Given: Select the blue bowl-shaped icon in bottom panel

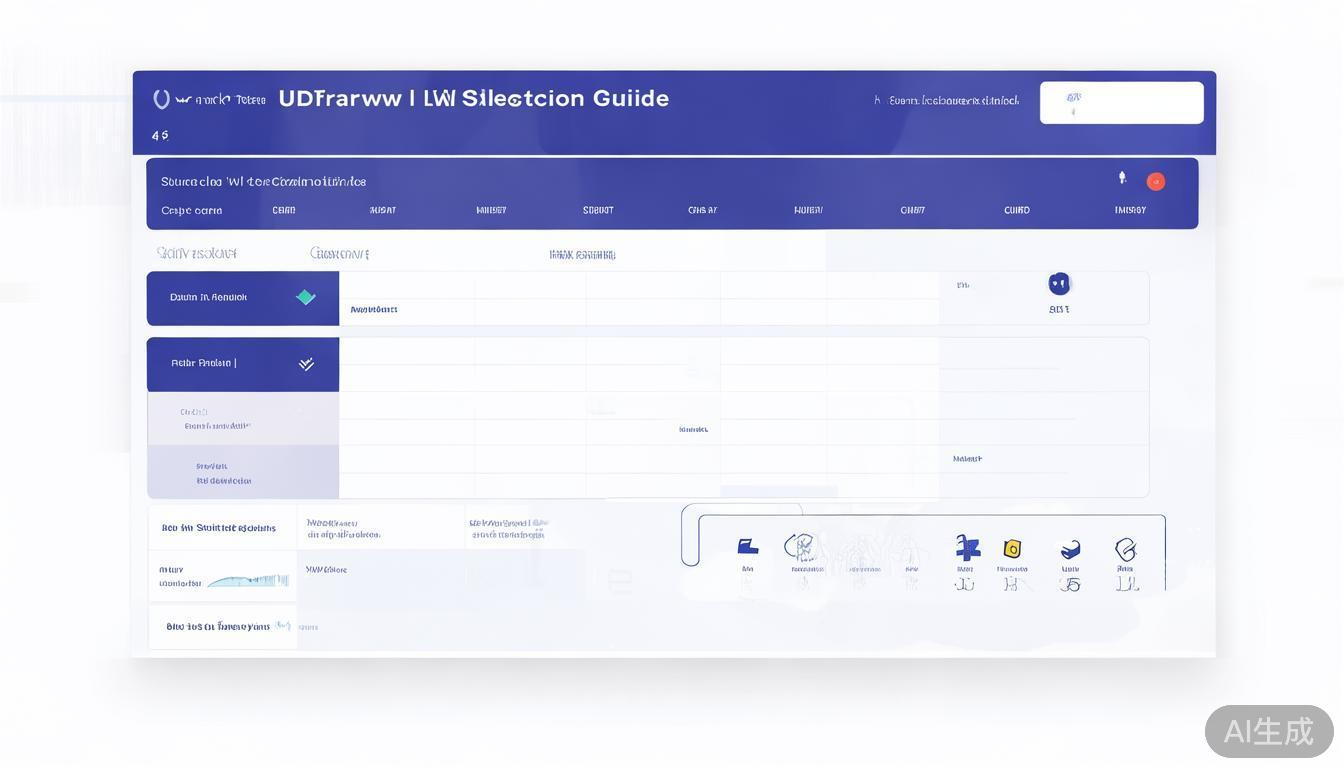Looking at the screenshot, I should click(1070, 549).
